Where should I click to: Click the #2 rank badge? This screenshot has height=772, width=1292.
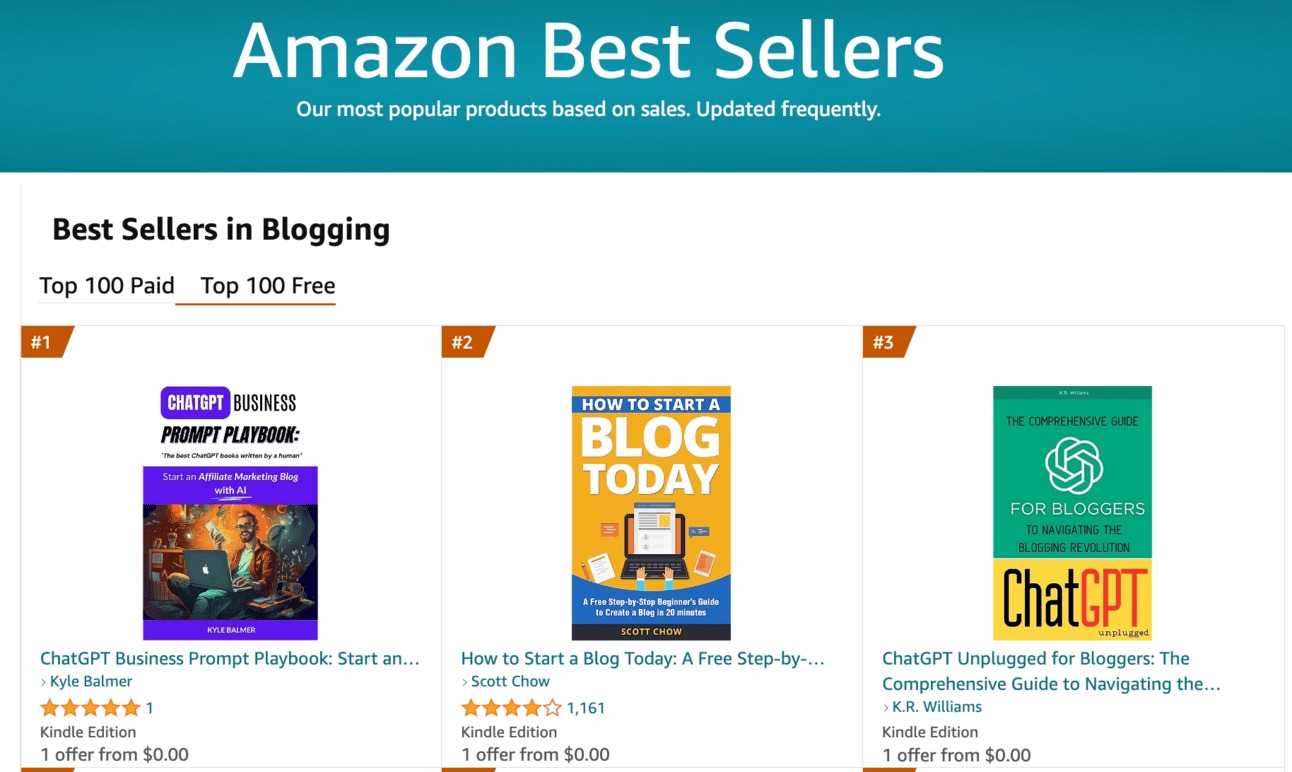tap(465, 342)
